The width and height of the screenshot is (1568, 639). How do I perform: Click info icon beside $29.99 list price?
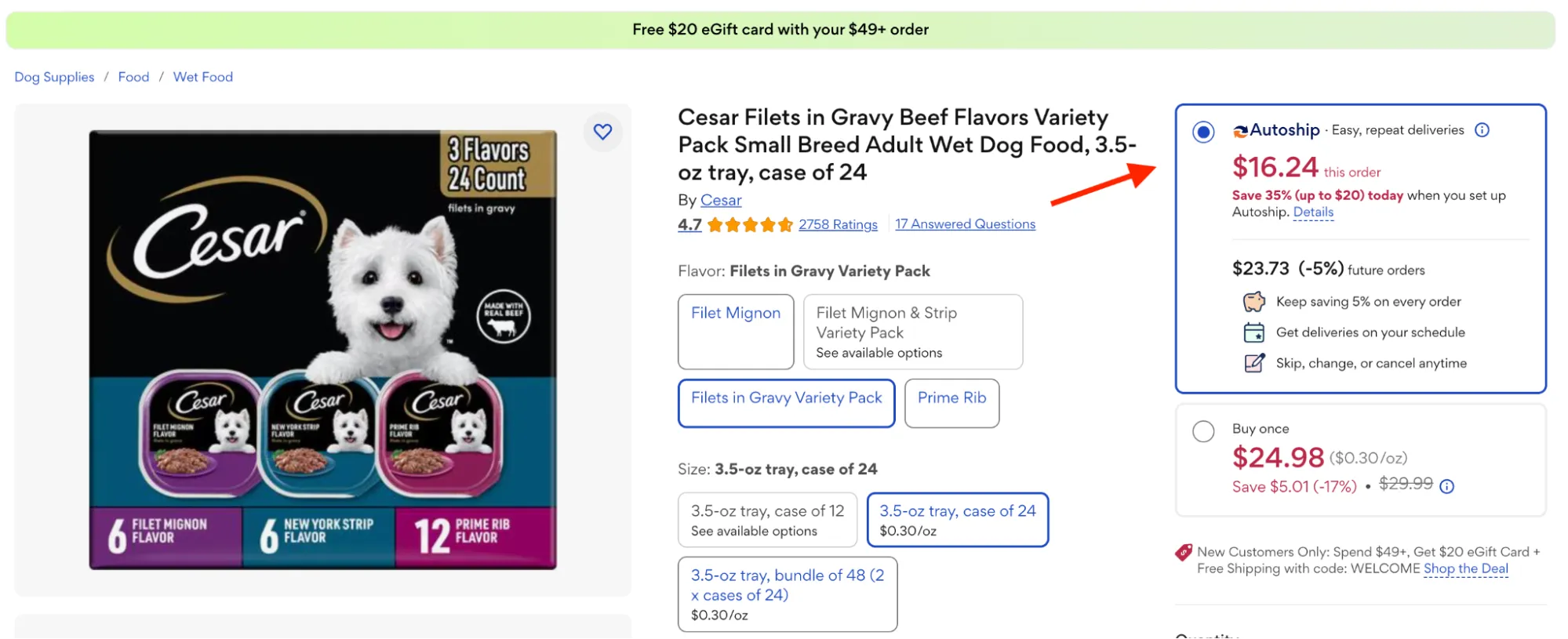point(1447,486)
